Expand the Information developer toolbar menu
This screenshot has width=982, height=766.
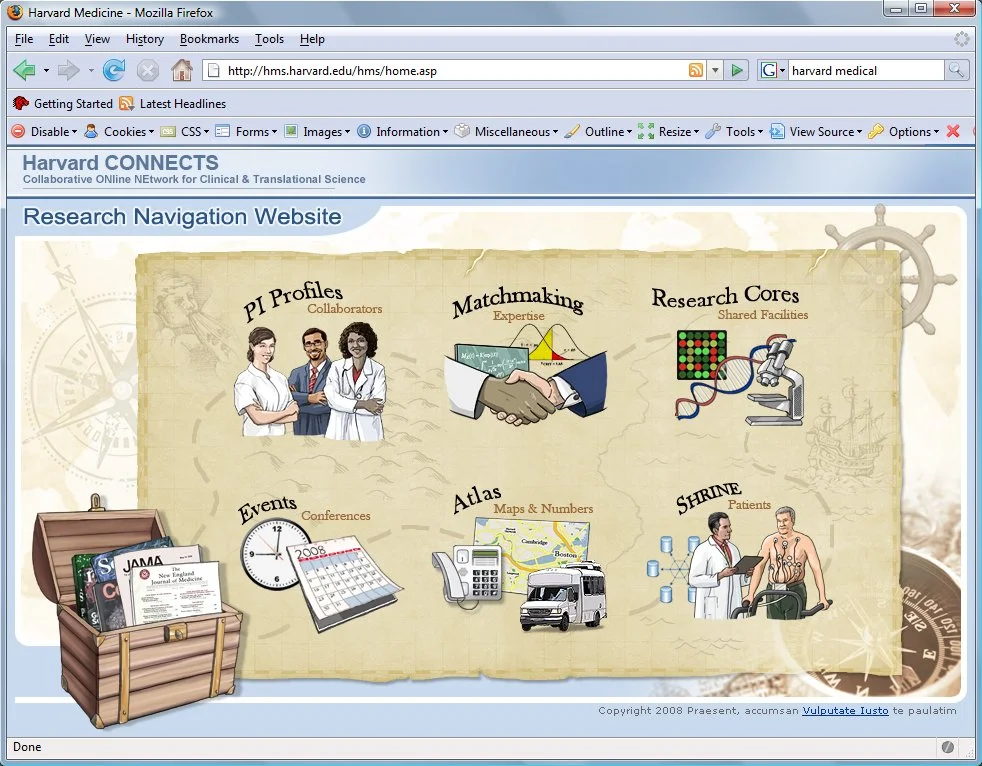(x=403, y=132)
